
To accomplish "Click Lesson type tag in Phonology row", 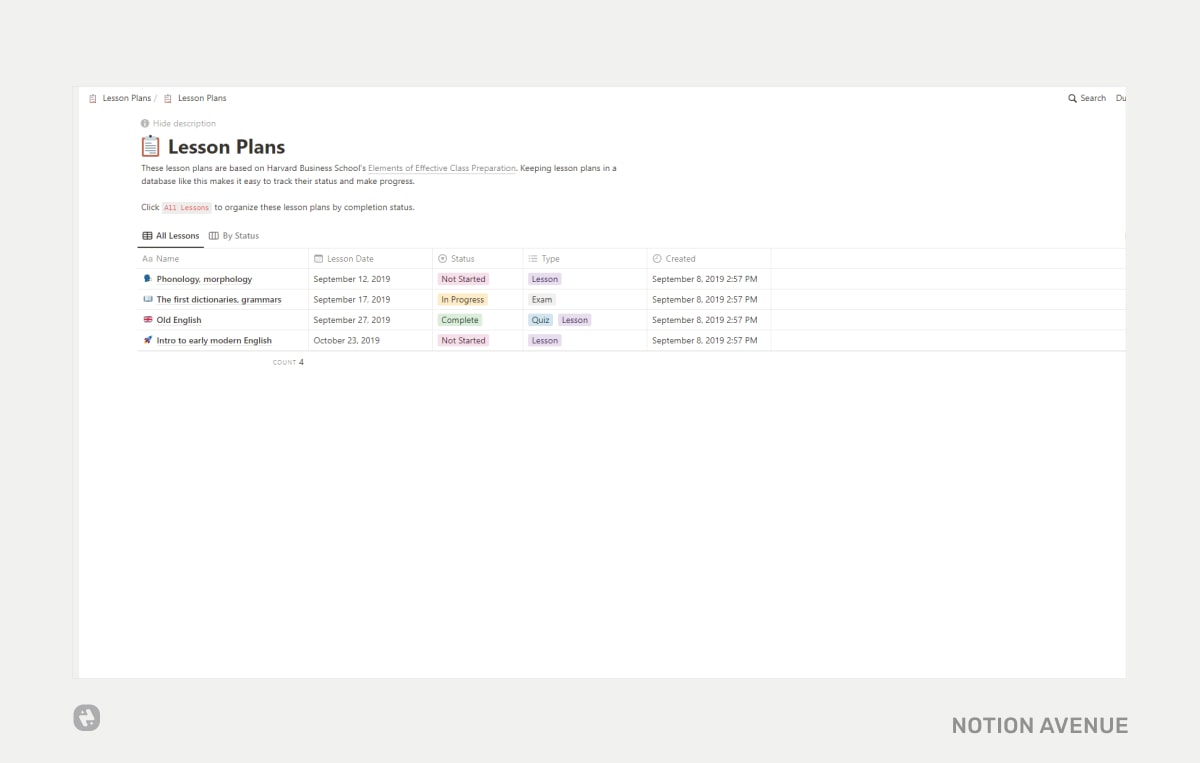I will [545, 279].
